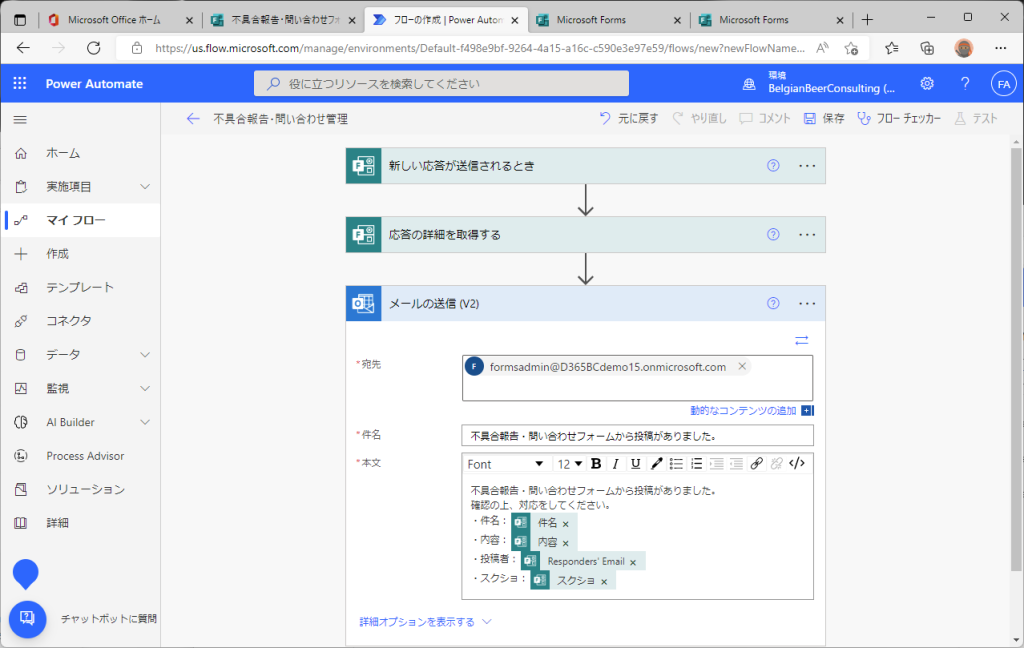Open the help question mark in header
Image resolution: width=1024 pixels, height=648 pixels.
click(965, 84)
